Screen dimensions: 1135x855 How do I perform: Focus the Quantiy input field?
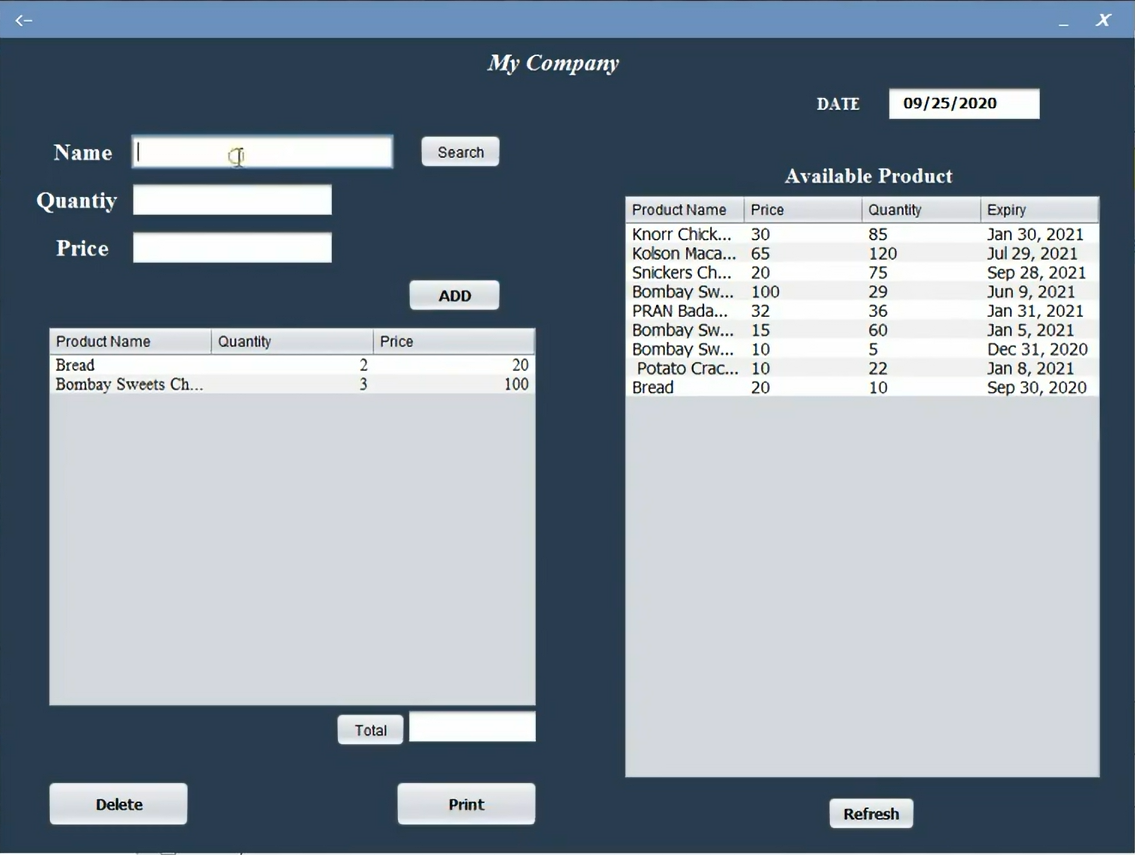coord(232,200)
